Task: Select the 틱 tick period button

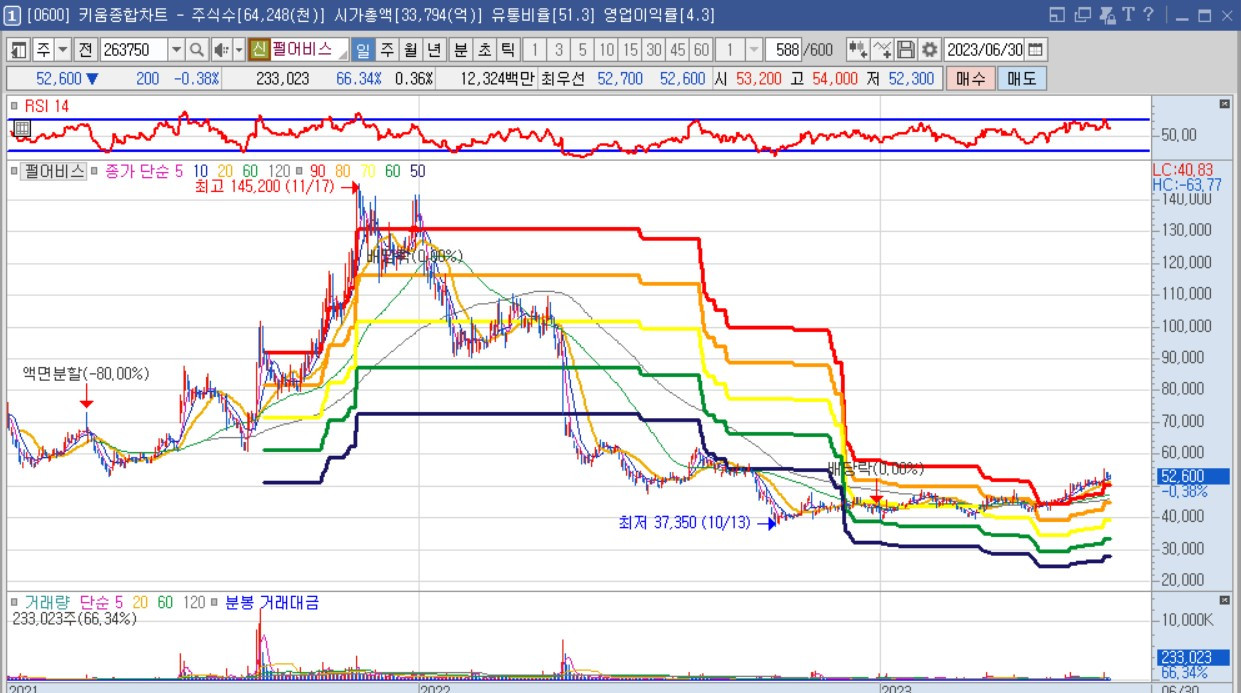Action: pyautogui.click(x=508, y=50)
